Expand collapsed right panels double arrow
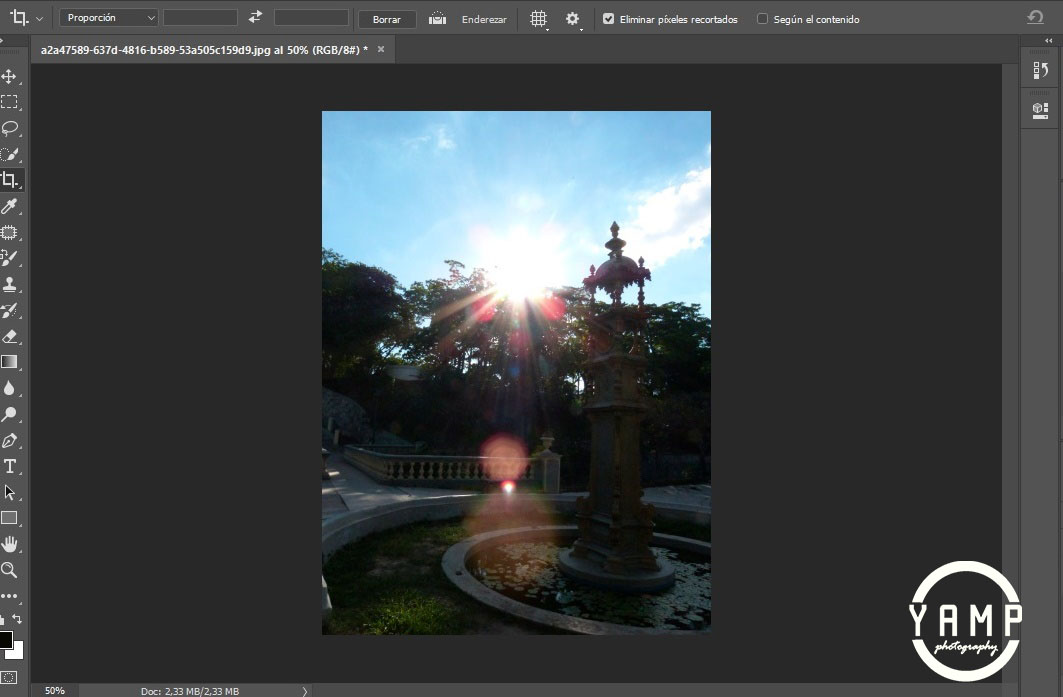 [x=1048, y=41]
